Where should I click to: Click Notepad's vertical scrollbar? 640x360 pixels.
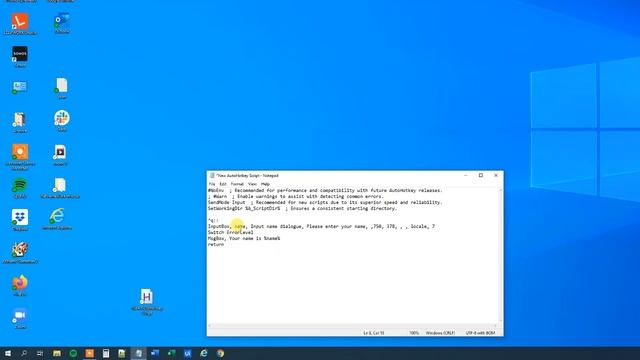[501, 255]
